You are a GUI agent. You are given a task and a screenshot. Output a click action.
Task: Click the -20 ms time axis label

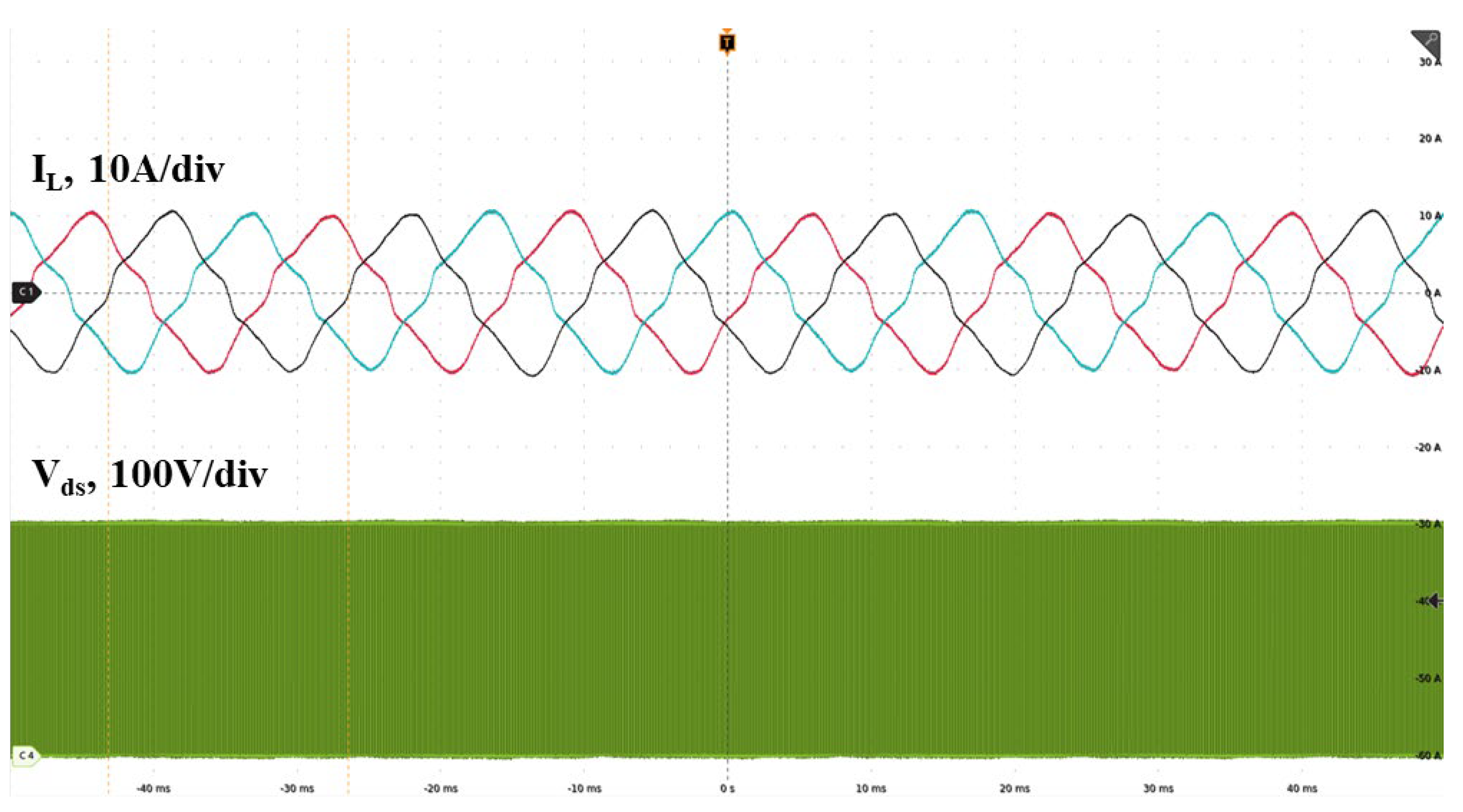[x=441, y=789]
